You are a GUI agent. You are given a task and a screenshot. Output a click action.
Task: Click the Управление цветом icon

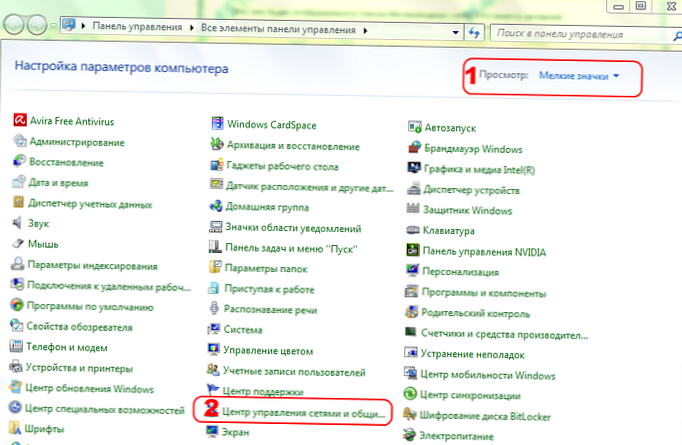(214, 349)
